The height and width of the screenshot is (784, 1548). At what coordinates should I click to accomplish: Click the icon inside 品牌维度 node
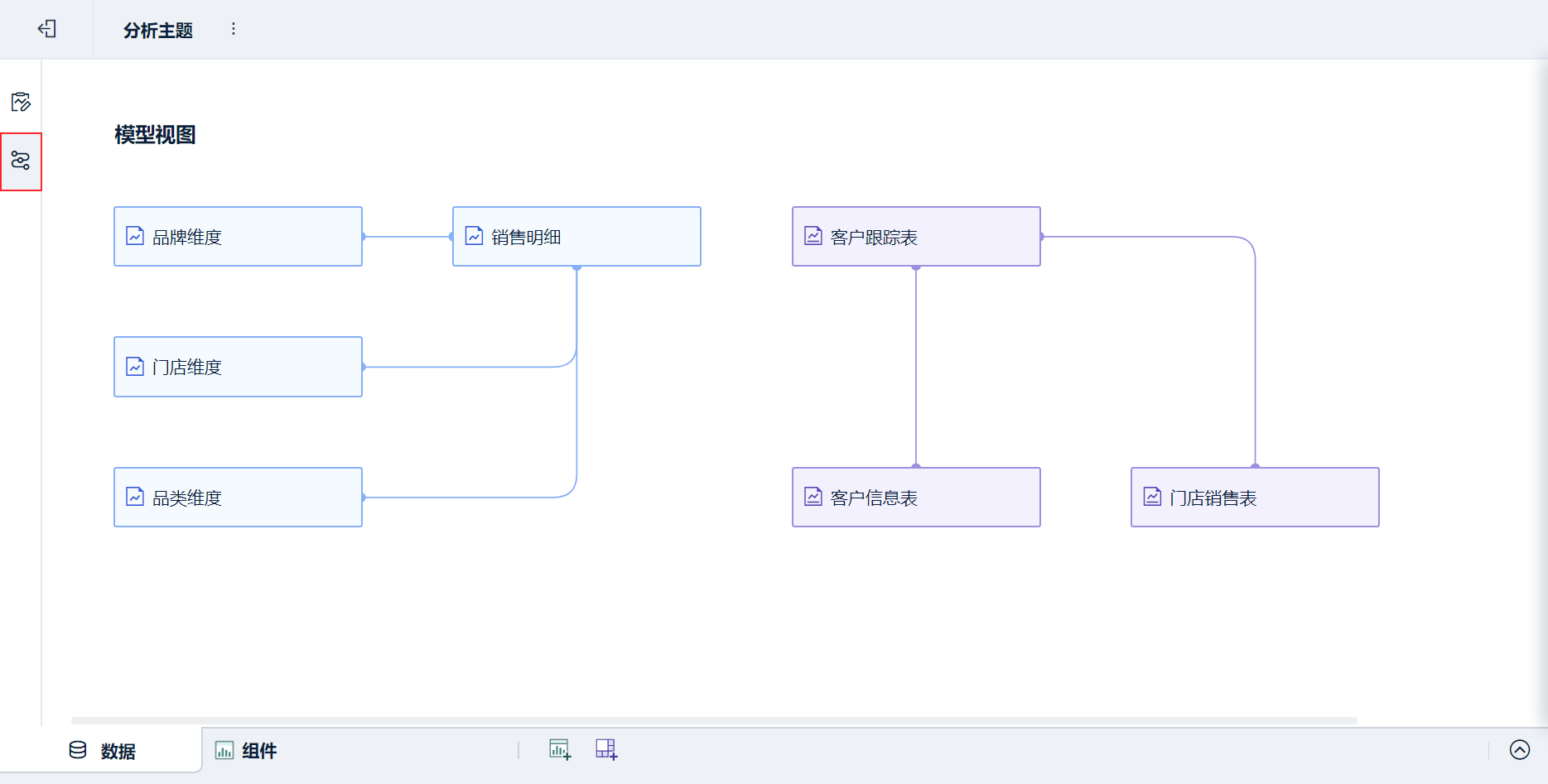pyautogui.click(x=135, y=236)
